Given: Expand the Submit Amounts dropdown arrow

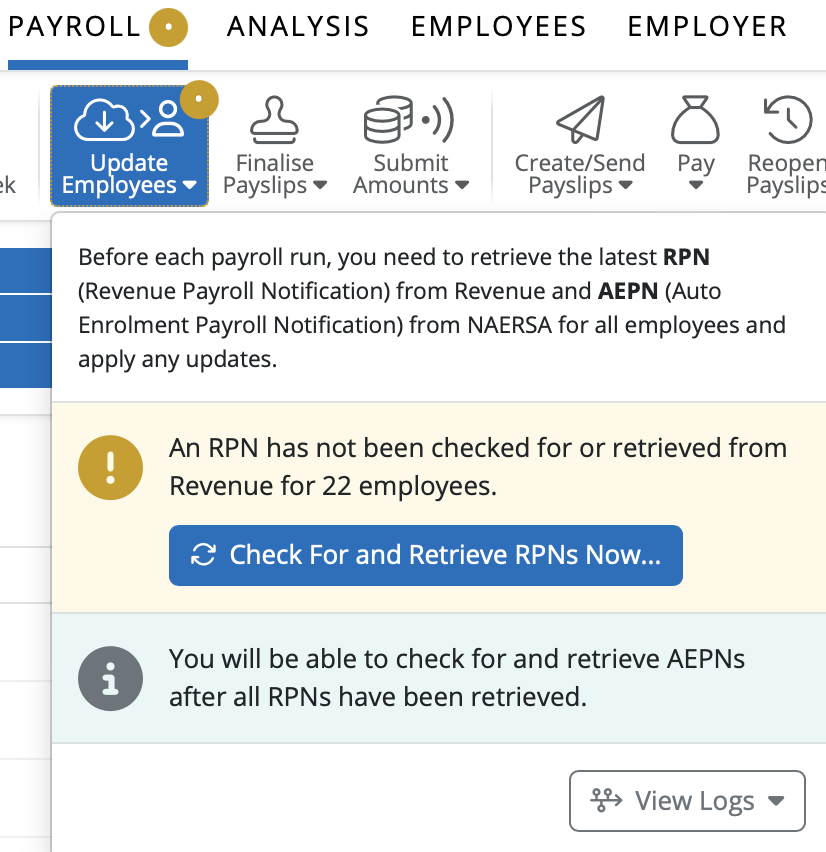Looking at the screenshot, I should (461, 186).
